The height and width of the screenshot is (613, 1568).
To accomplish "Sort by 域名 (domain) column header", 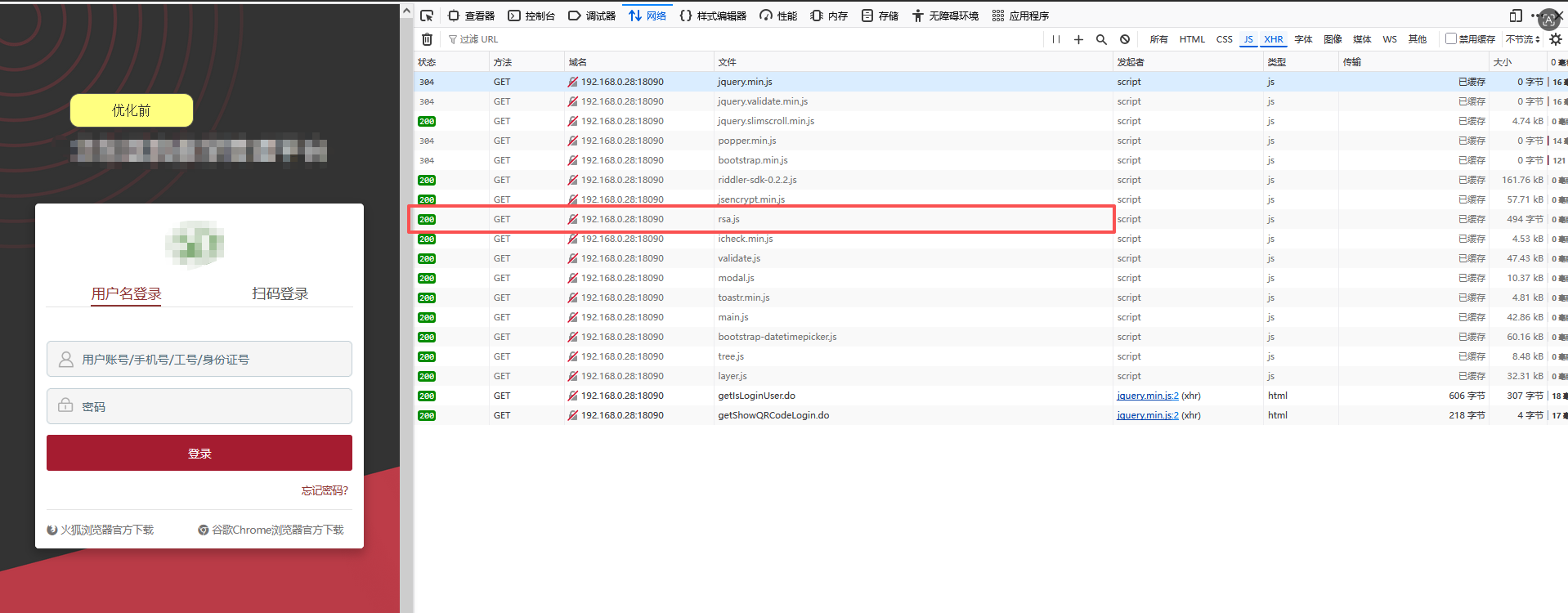I will [x=640, y=62].
